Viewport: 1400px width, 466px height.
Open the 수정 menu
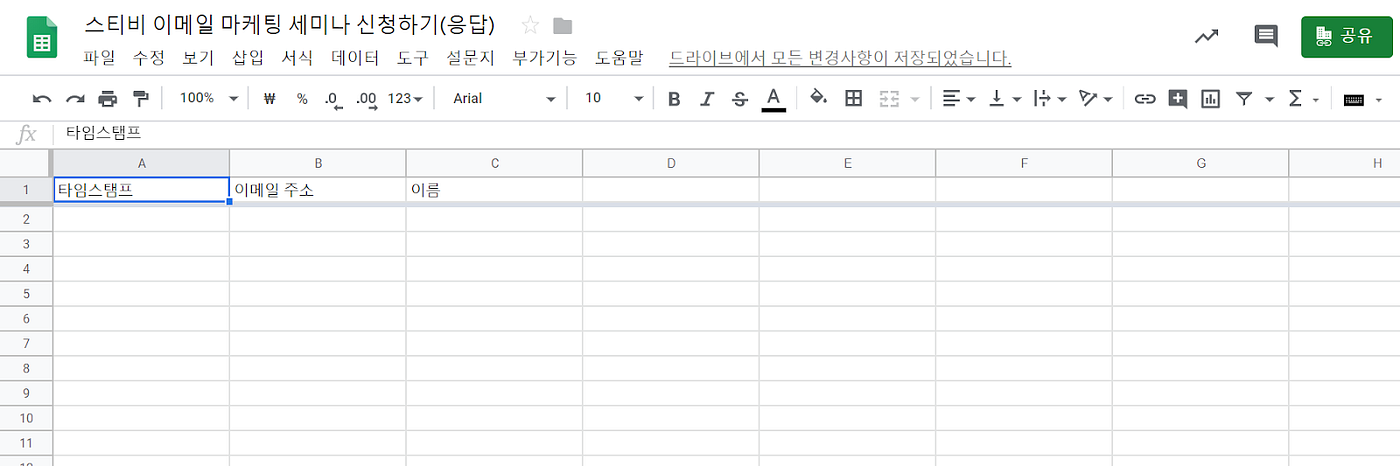[x=149, y=58]
